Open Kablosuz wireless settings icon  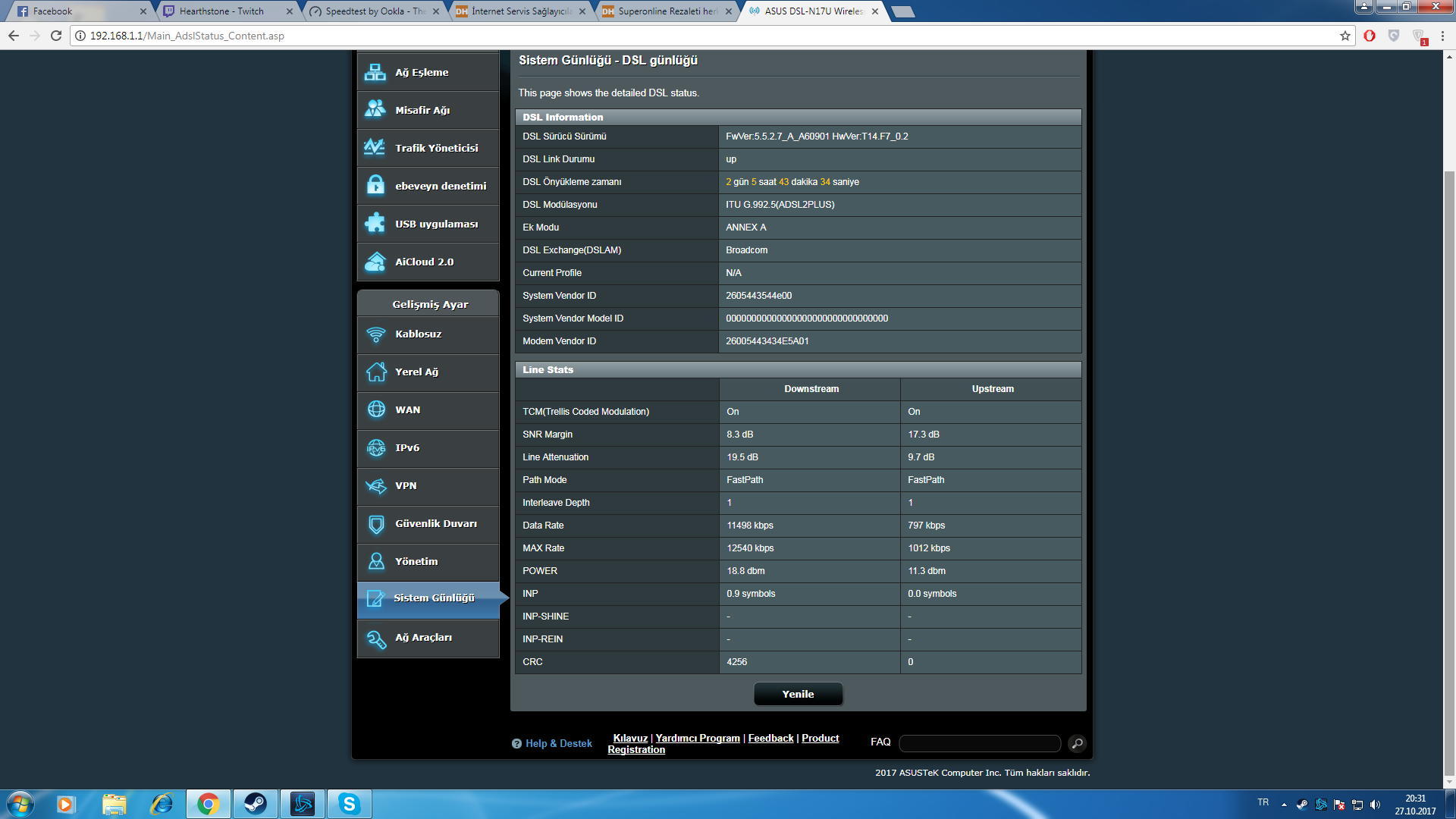tap(375, 334)
